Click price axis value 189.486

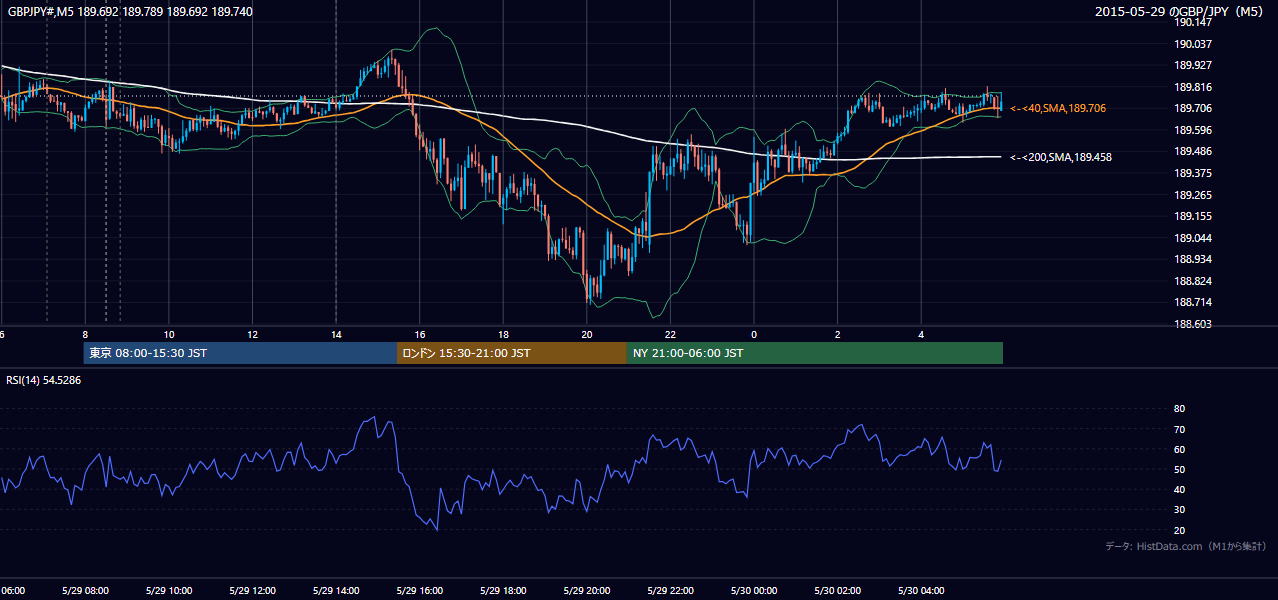[x=1193, y=151]
